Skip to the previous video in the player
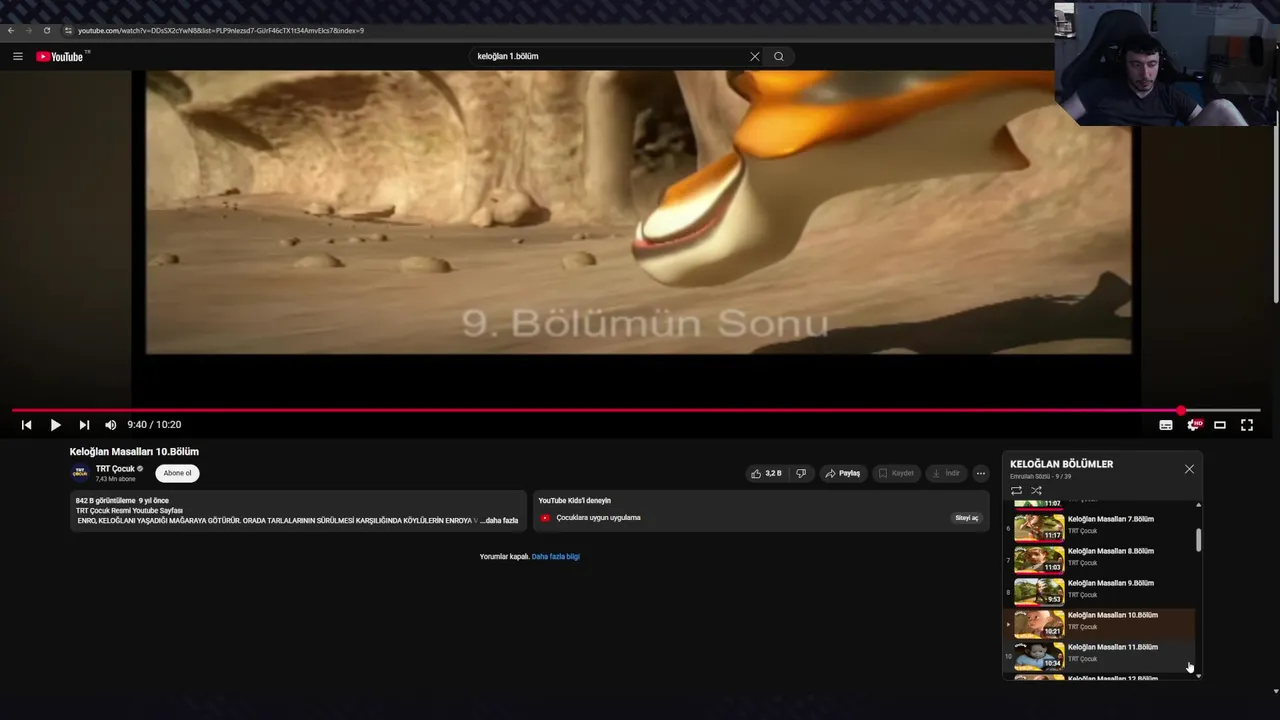The width and height of the screenshot is (1280, 720). [26, 425]
